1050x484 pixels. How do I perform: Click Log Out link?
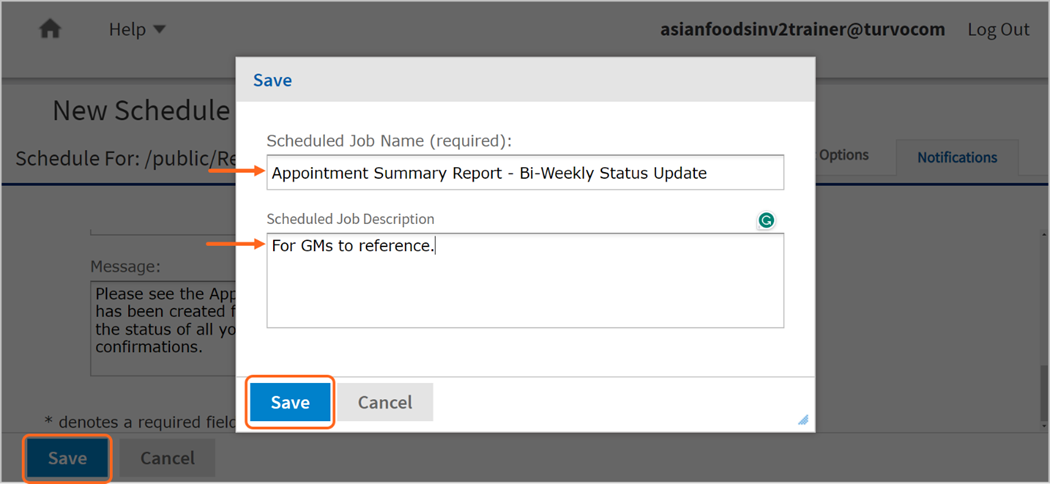(998, 29)
